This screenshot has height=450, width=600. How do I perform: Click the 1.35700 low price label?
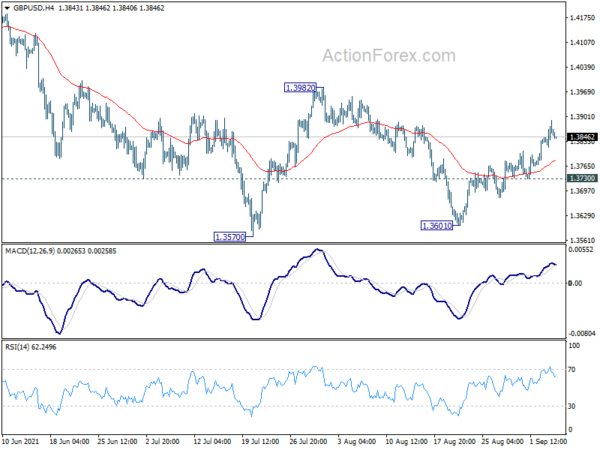pos(230,237)
